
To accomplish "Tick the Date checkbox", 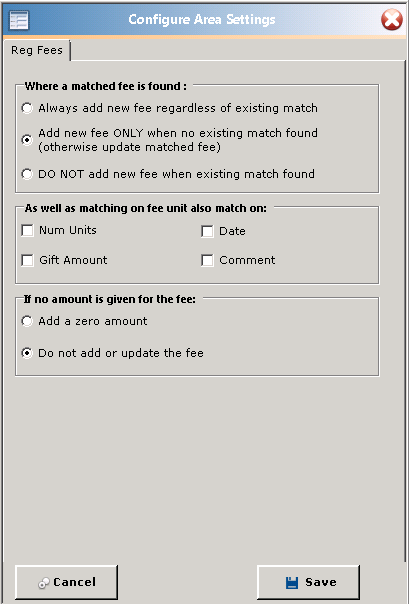I will (x=207, y=231).
